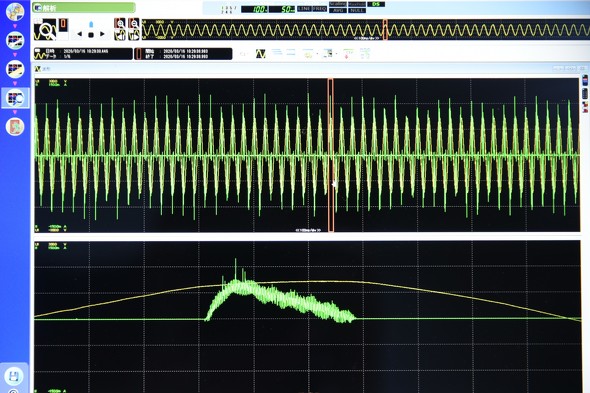Click the orange cursor marker in overview waveform
The image size is (590, 393).
click(x=385, y=30)
